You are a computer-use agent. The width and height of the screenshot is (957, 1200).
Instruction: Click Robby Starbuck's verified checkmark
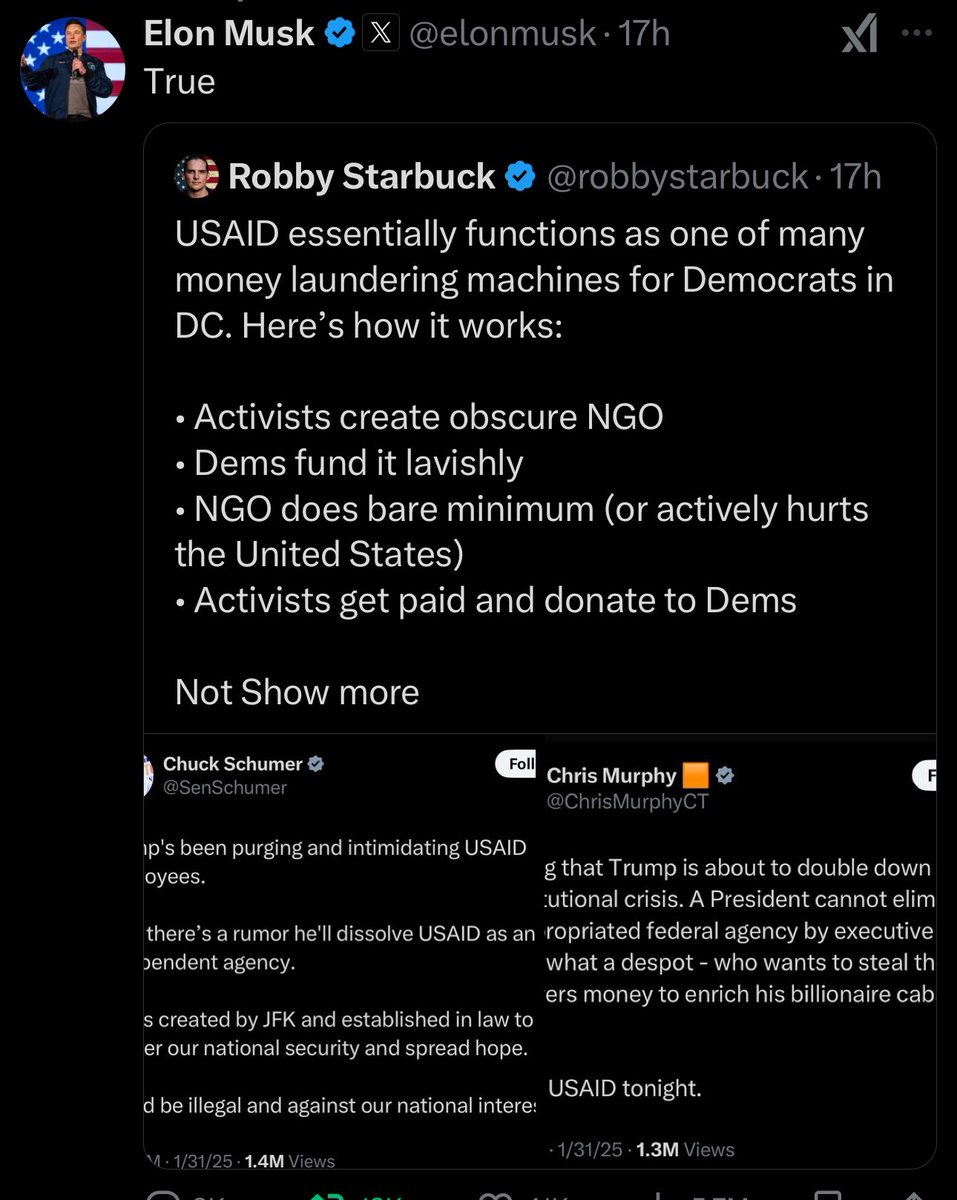[519, 177]
